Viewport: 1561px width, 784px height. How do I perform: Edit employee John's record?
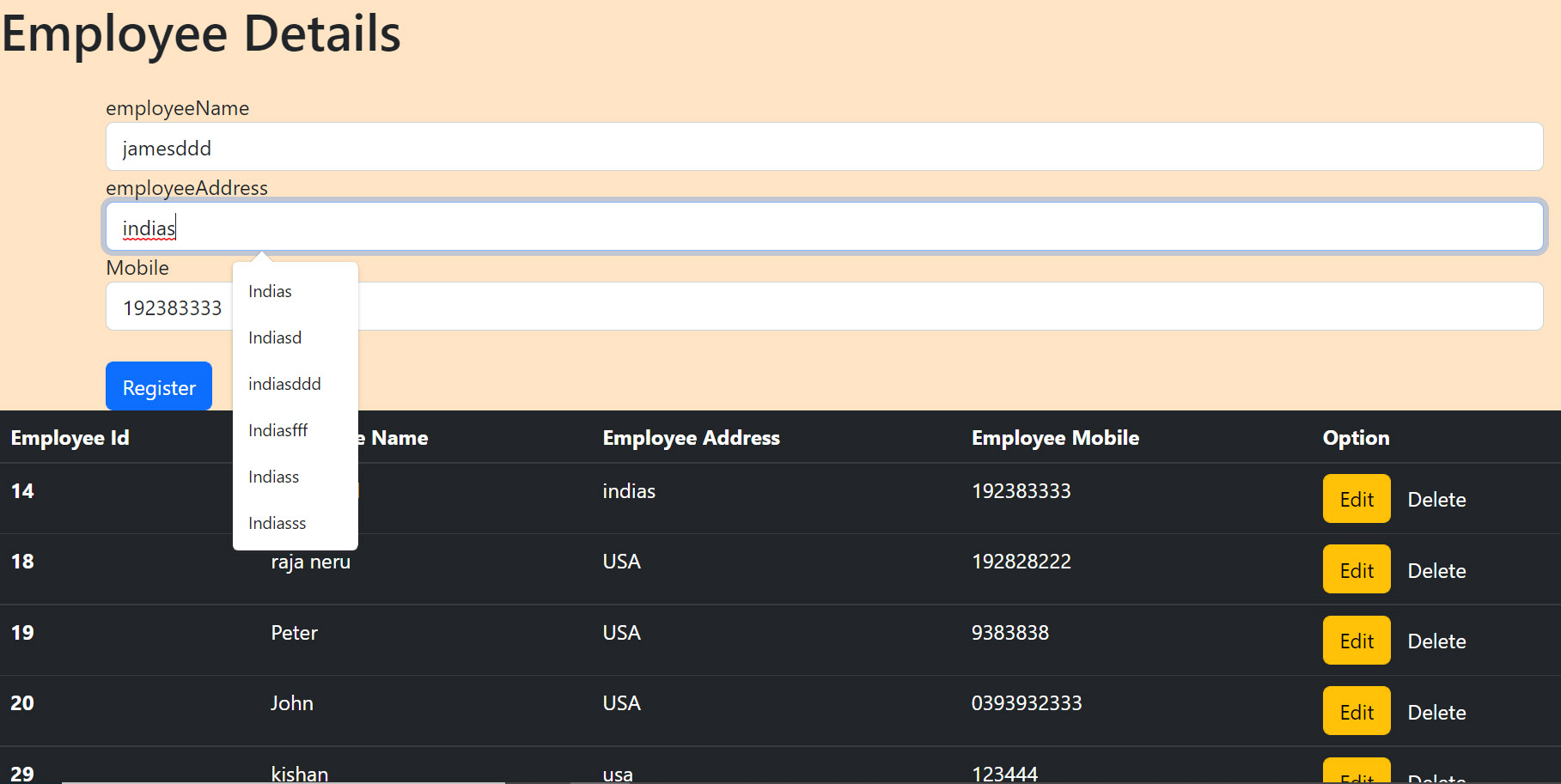click(x=1357, y=711)
